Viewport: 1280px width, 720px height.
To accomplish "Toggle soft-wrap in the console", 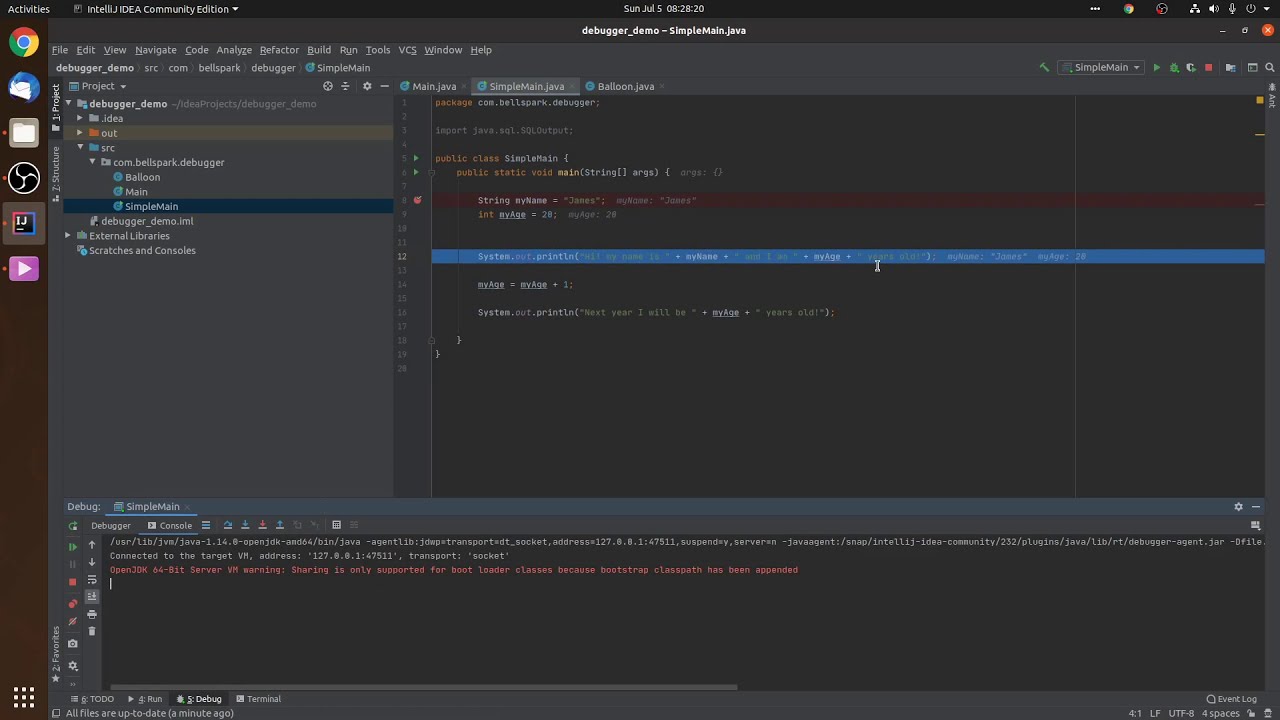I will coord(92,580).
